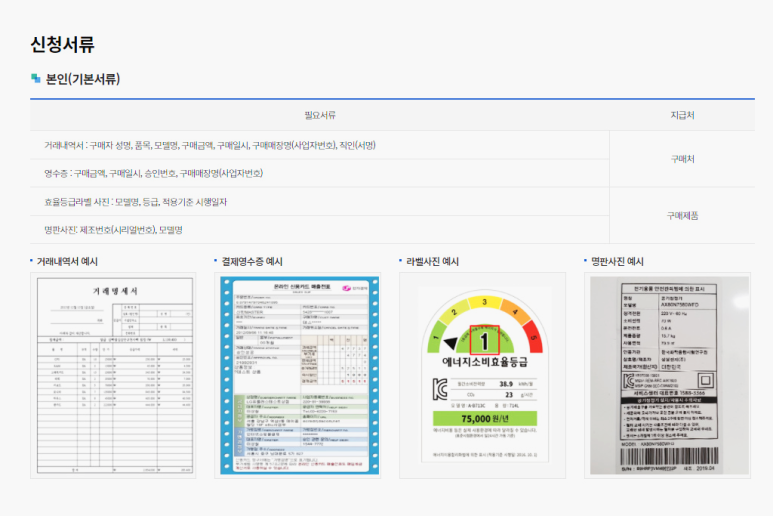Viewport: 773px width, 516px height.
Task: Select the 명판사진 row text
Action: click(x=113, y=230)
